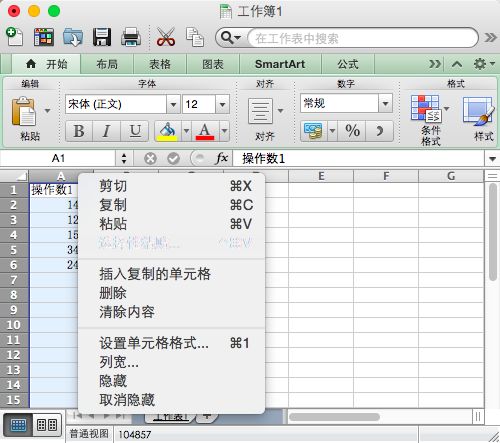Viewport: 500px width, 443px height.
Task: Apply comma thousands separator style
Action: coord(379,131)
